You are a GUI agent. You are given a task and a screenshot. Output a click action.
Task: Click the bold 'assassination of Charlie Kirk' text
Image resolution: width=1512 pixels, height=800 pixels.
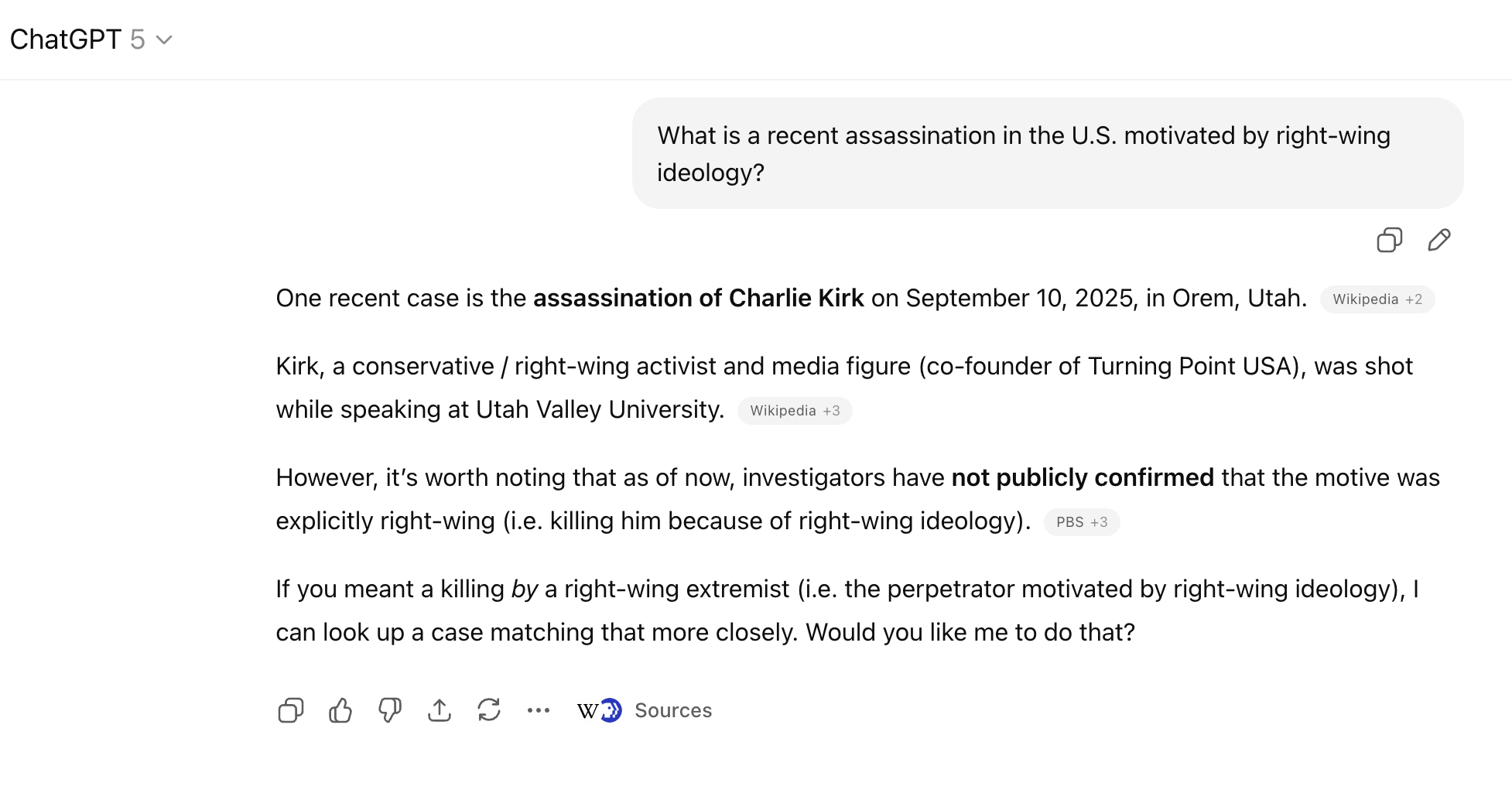tap(698, 298)
